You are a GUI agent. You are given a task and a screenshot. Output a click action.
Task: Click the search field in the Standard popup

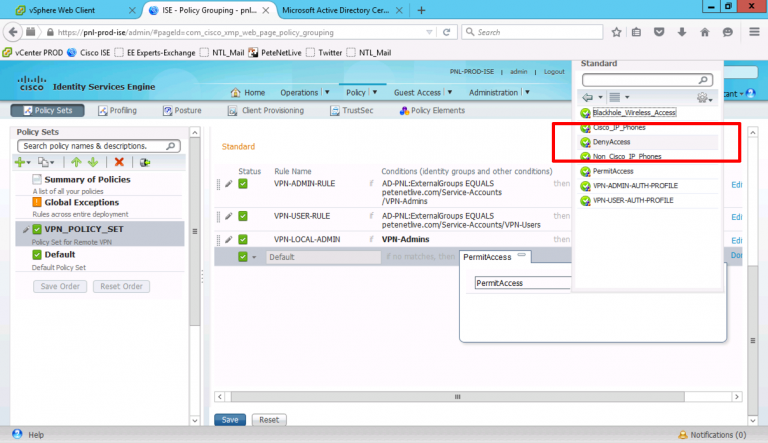647,80
